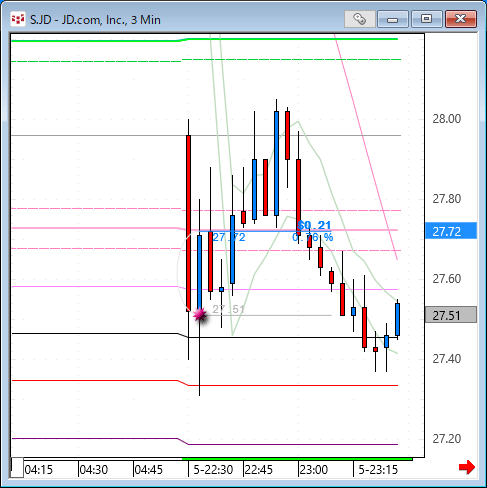Screen dimensions: 487x488
Task: Maximize the S.JD chart window
Action: [427, 19]
